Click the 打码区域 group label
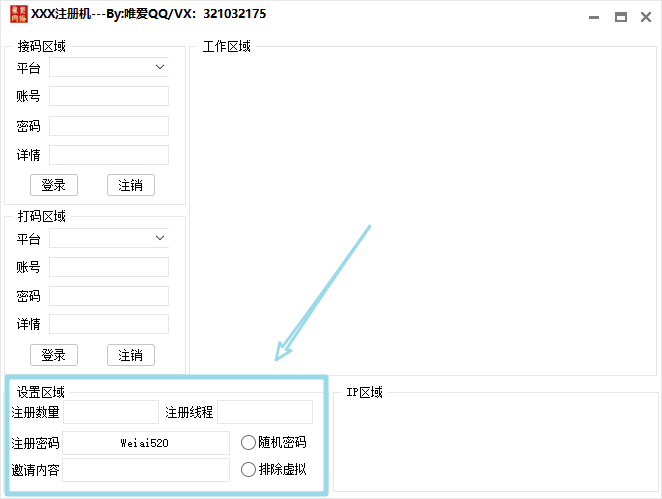Screen dimensions: 662x499 41,216
